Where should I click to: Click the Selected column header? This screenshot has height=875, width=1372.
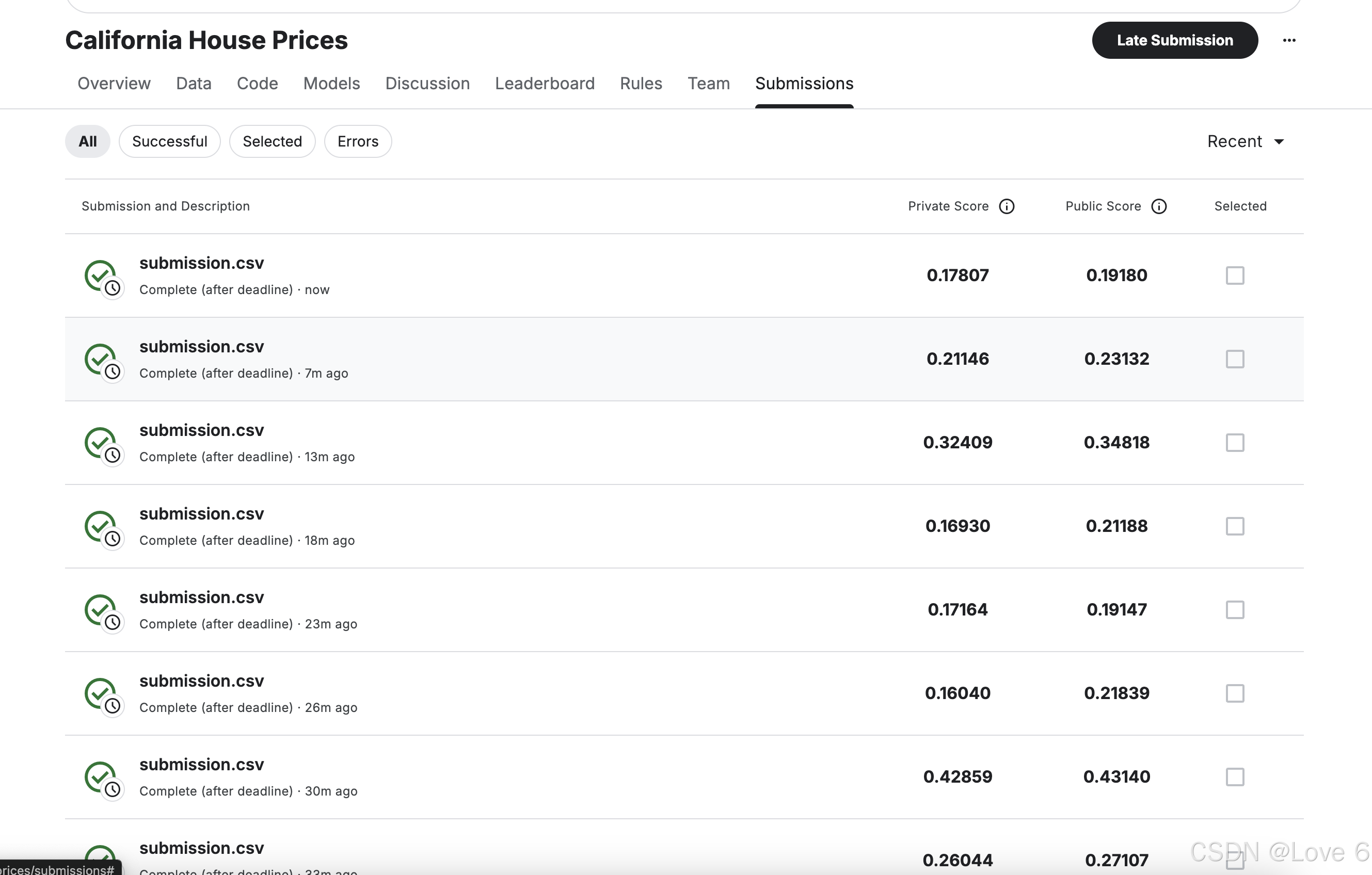tap(1240, 206)
